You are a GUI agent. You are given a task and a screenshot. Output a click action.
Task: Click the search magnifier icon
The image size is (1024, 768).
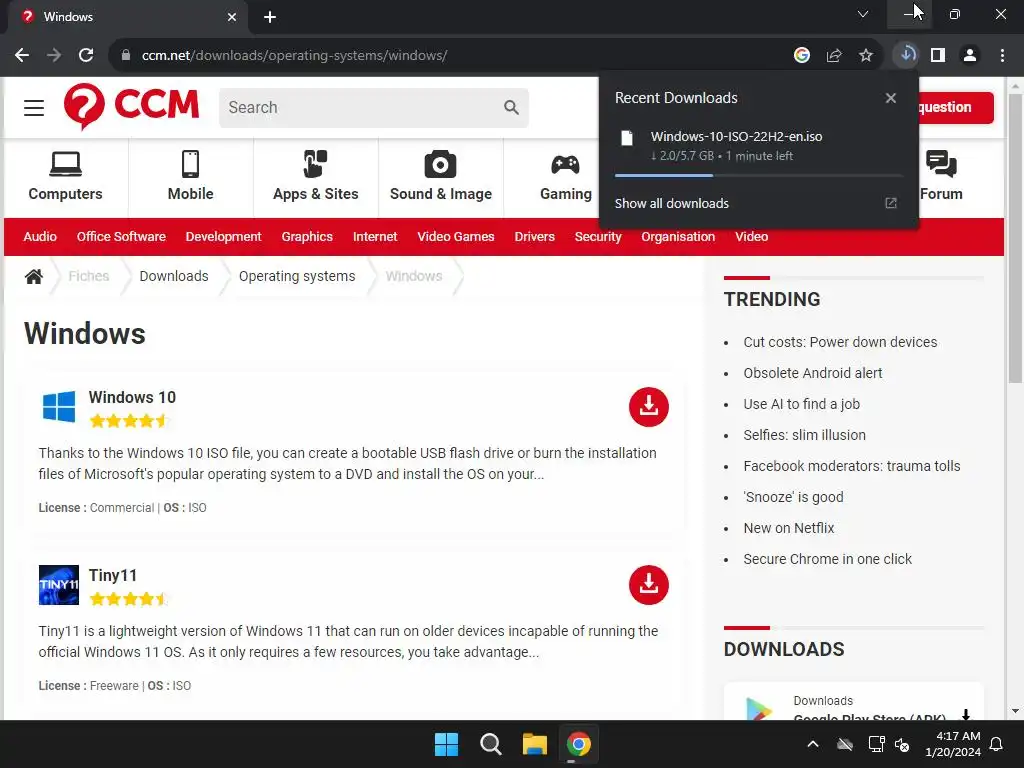point(511,107)
